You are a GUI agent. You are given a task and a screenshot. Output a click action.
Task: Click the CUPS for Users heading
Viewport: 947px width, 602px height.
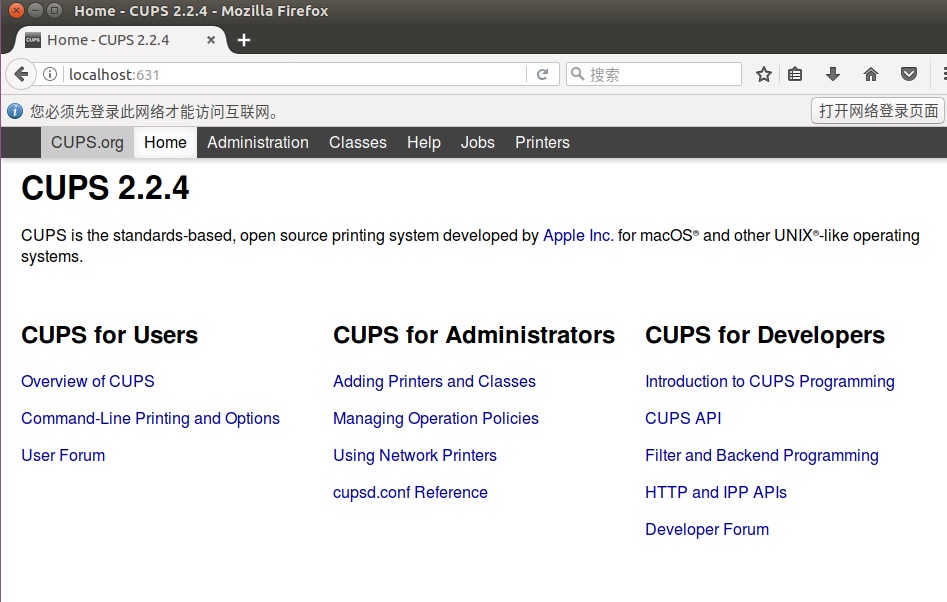(109, 335)
